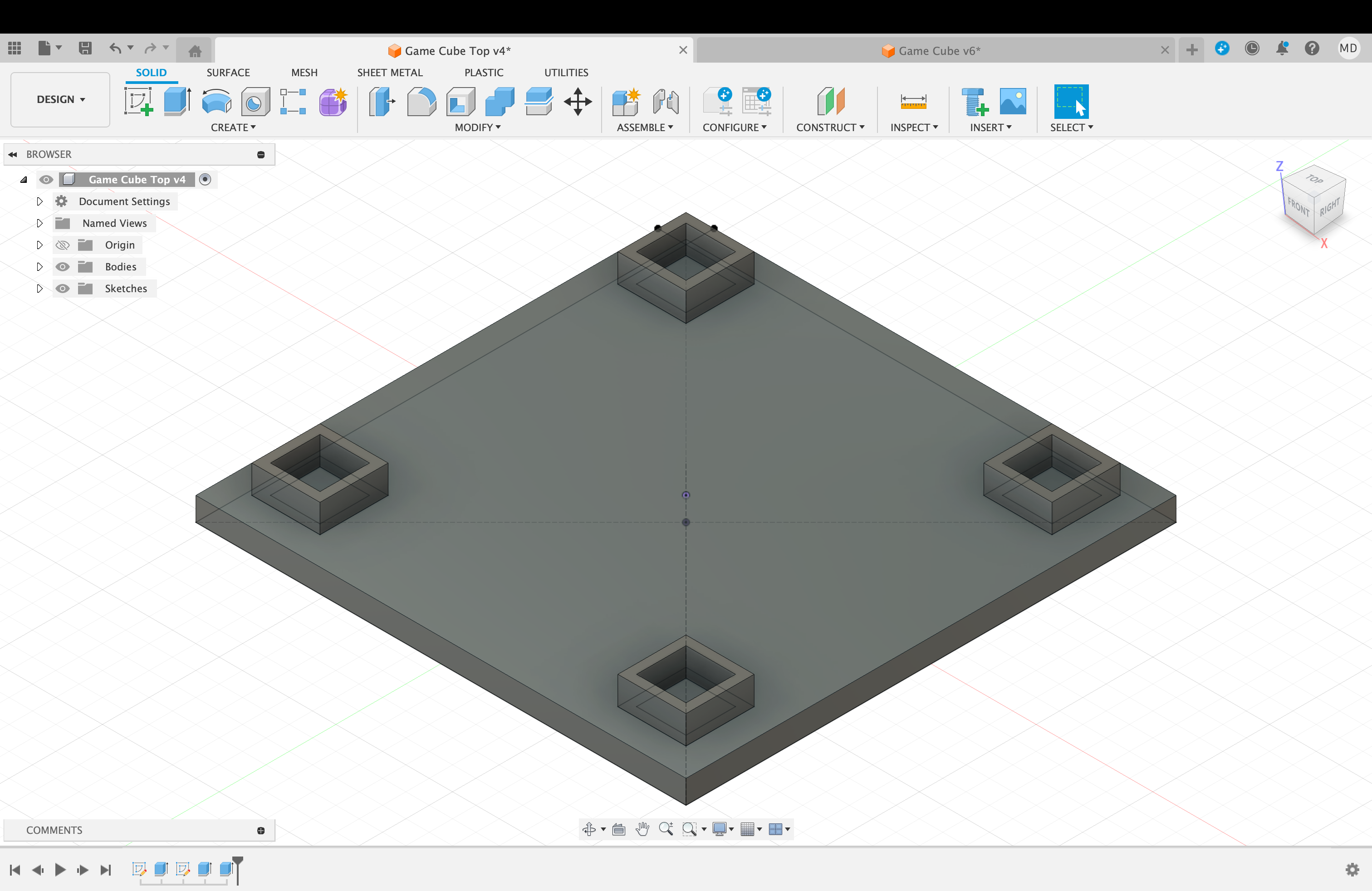Screen dimensions: 1372x891
Task: Select the Revolve tool
Action: pyautogui.click(x=216, y=102)
